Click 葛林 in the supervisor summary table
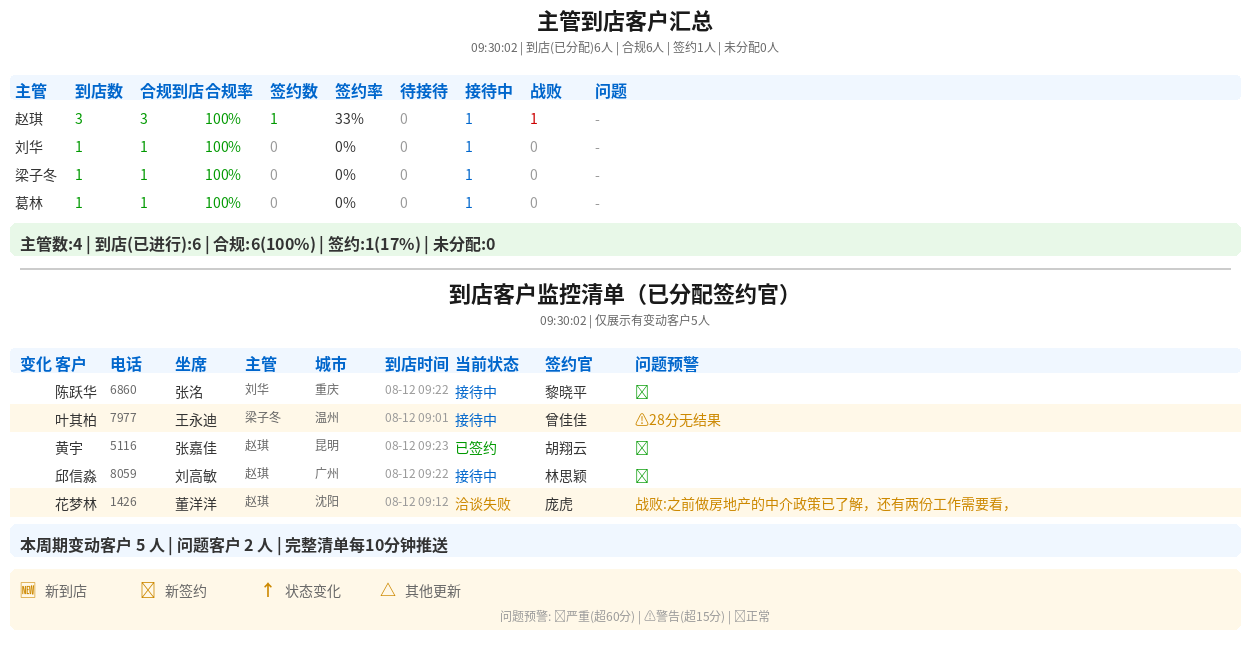 click(29, 203)
